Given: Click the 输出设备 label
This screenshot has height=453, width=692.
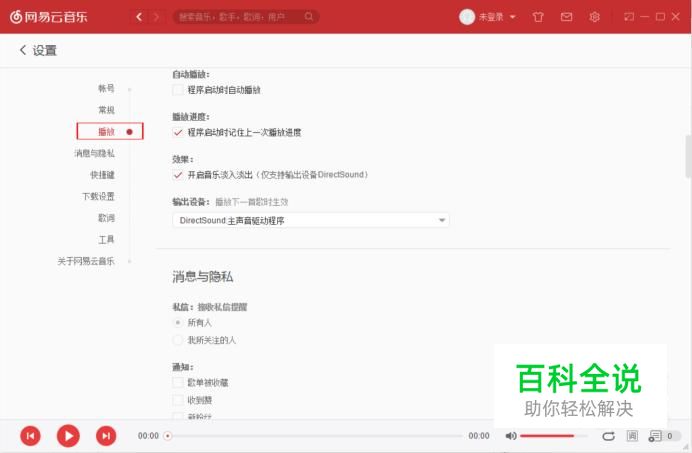Looking at the screenshot, I should pos(191,202).
